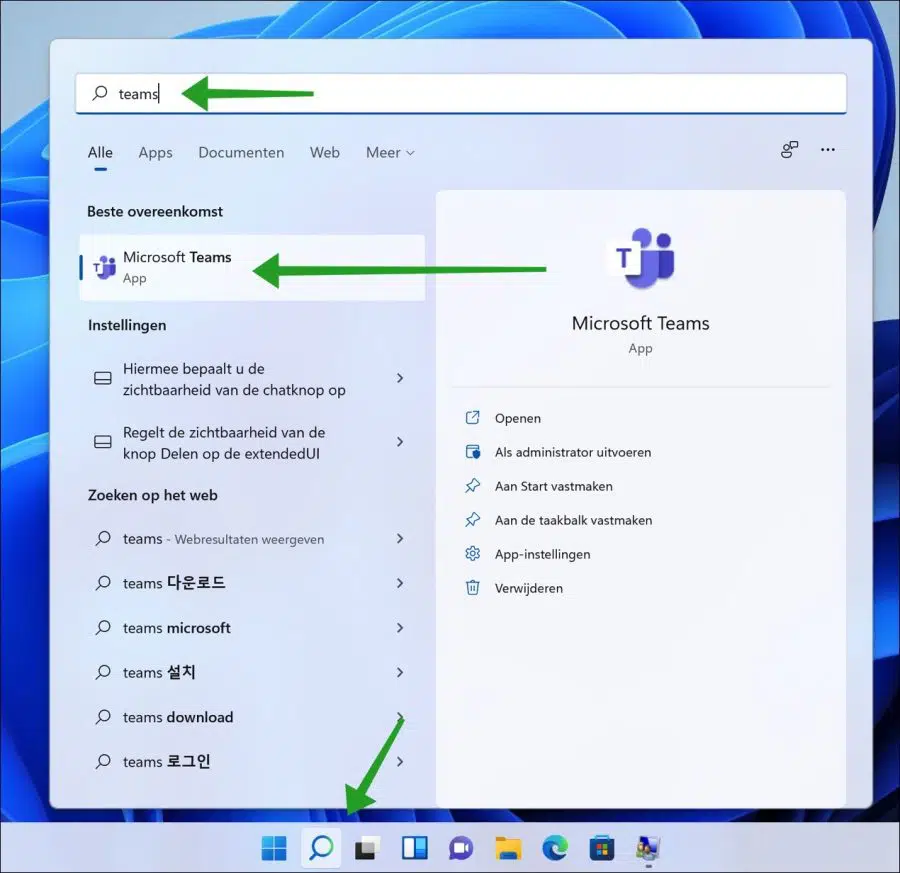Open Windows Start button on taskbar
Screen dimensions: 900x873
(x=274, y=848)
